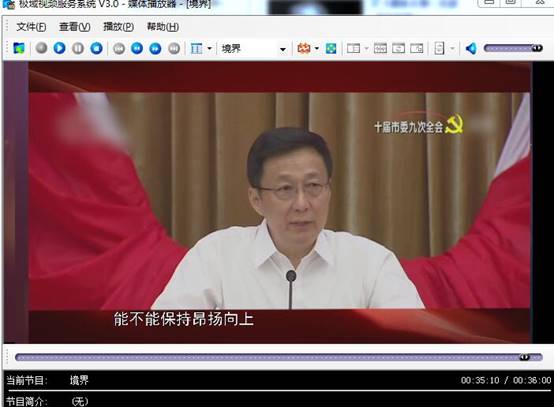
Task: Stop the video with the stop icon
Action: click(x=96, y=48)
